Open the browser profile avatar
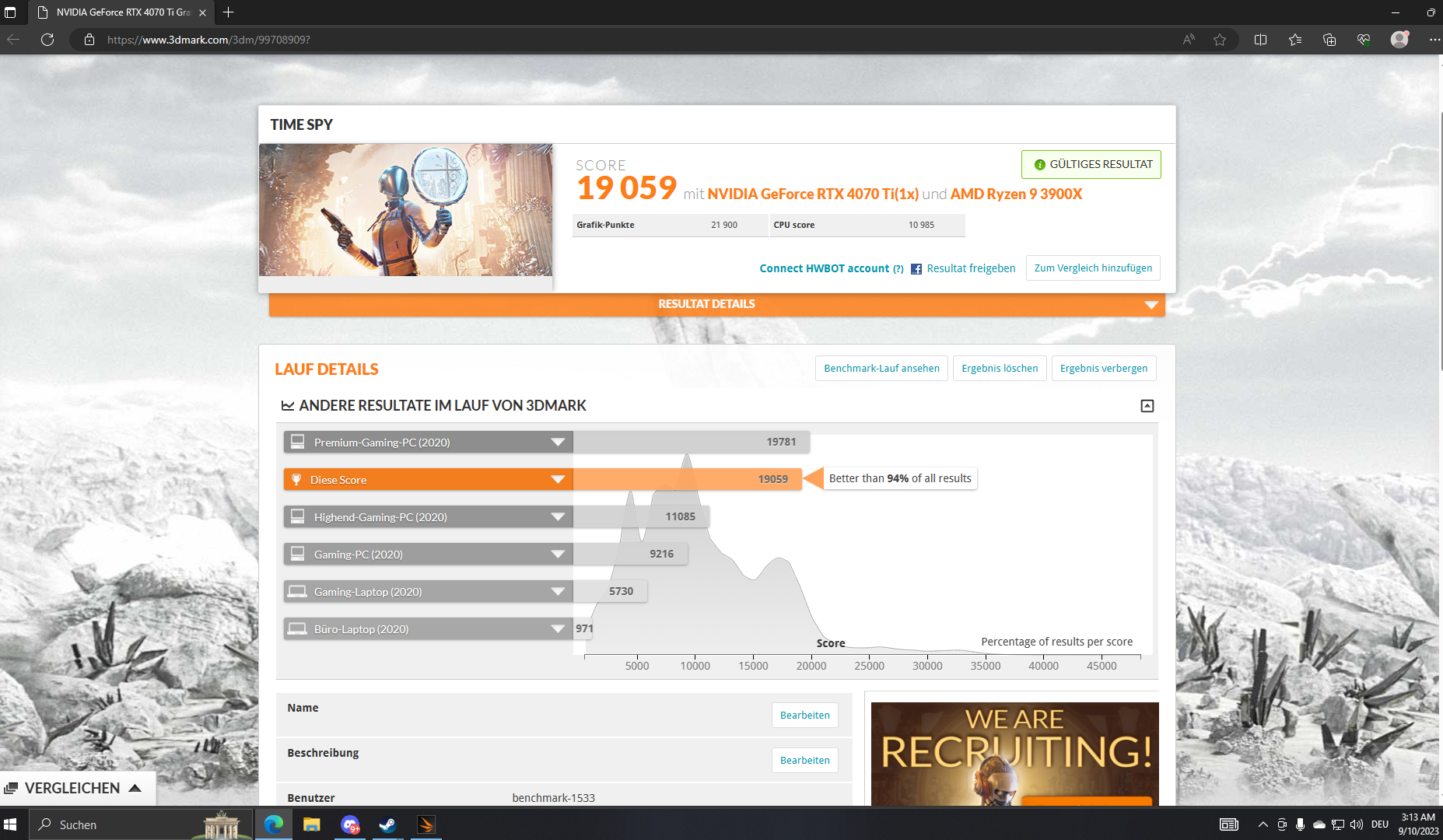The height and width of the screenshot is (840, 1443). coord(1399,40)
